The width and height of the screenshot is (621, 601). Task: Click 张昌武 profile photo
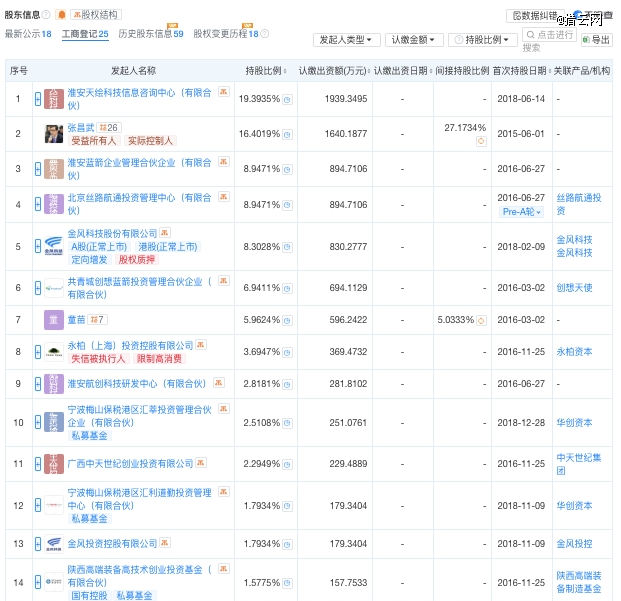point(54,134)
